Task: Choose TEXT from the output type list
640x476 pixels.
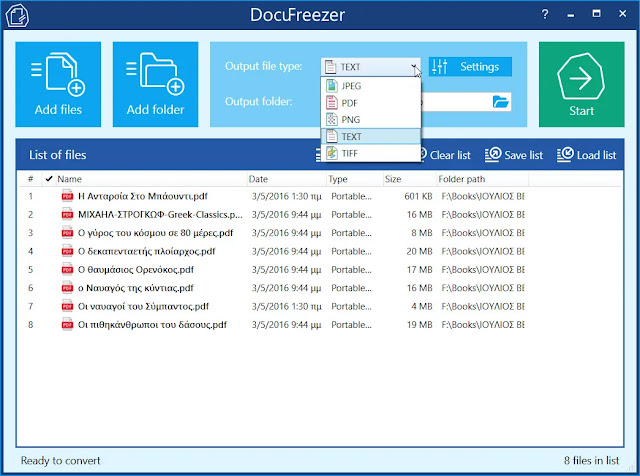Action: (371, 136)
